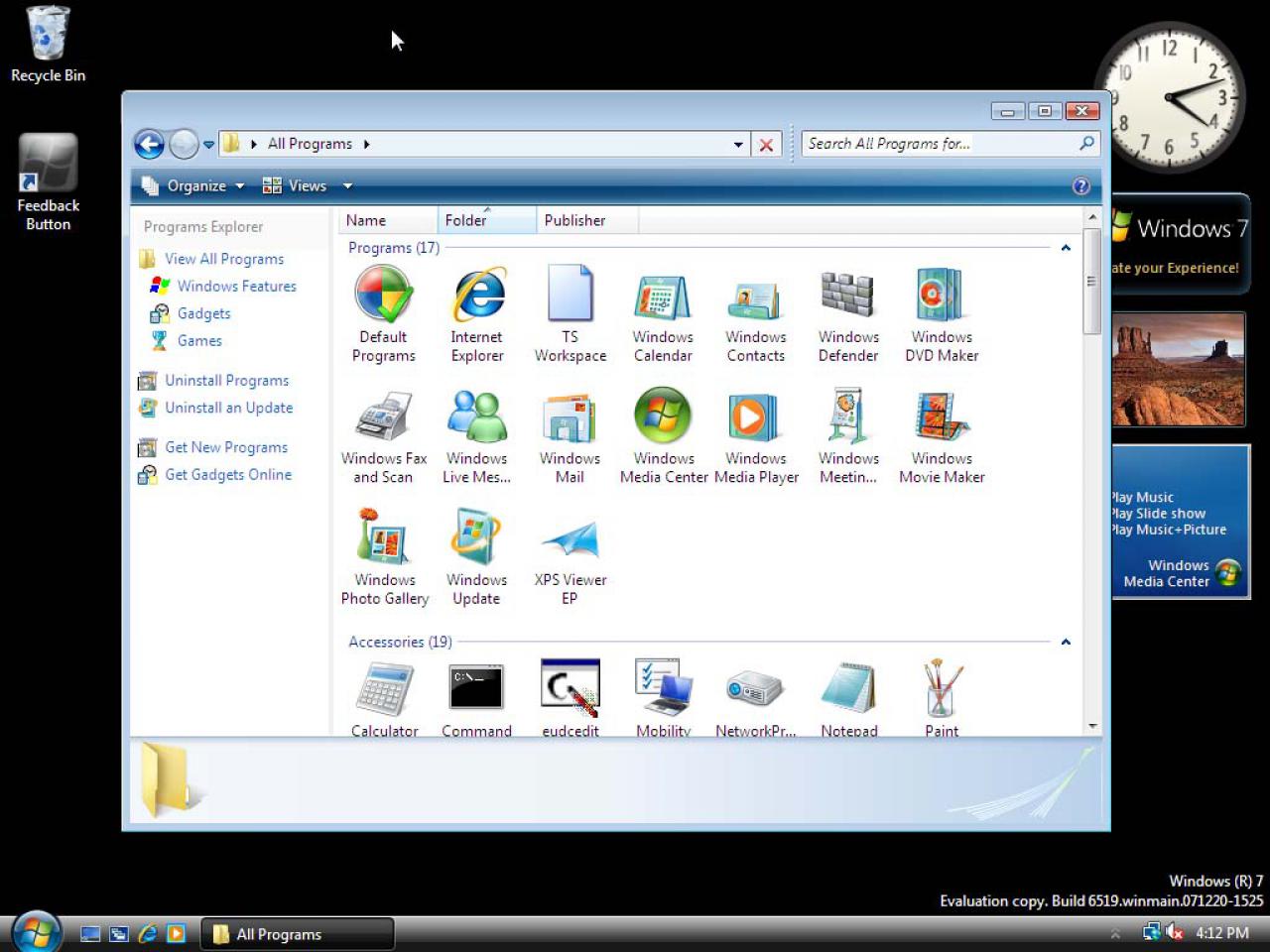Viewport: 1270px width, 952px height.
Task: Collapse the Programs (17) group
Action: click(x=1066, y=248)
